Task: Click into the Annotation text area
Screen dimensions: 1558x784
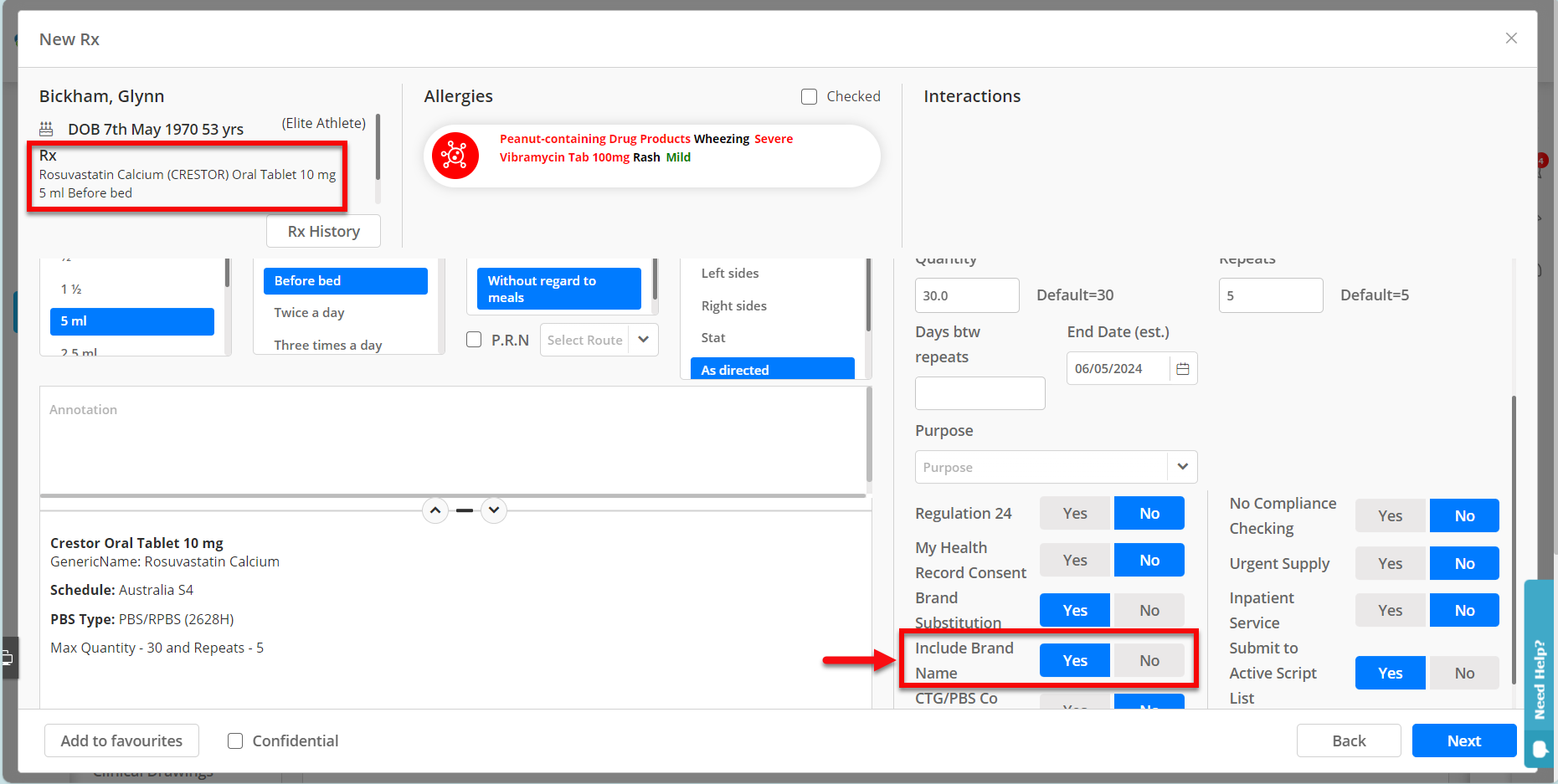Action: 452,440
